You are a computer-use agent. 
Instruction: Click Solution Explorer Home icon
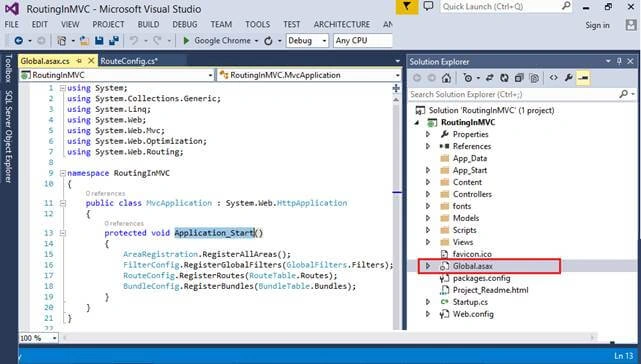pyautogui.click(x=446, y=78)
